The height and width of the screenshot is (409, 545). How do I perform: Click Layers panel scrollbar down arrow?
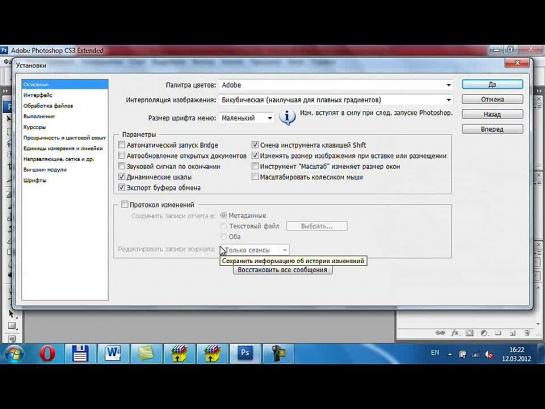click(x=538, y=324)
